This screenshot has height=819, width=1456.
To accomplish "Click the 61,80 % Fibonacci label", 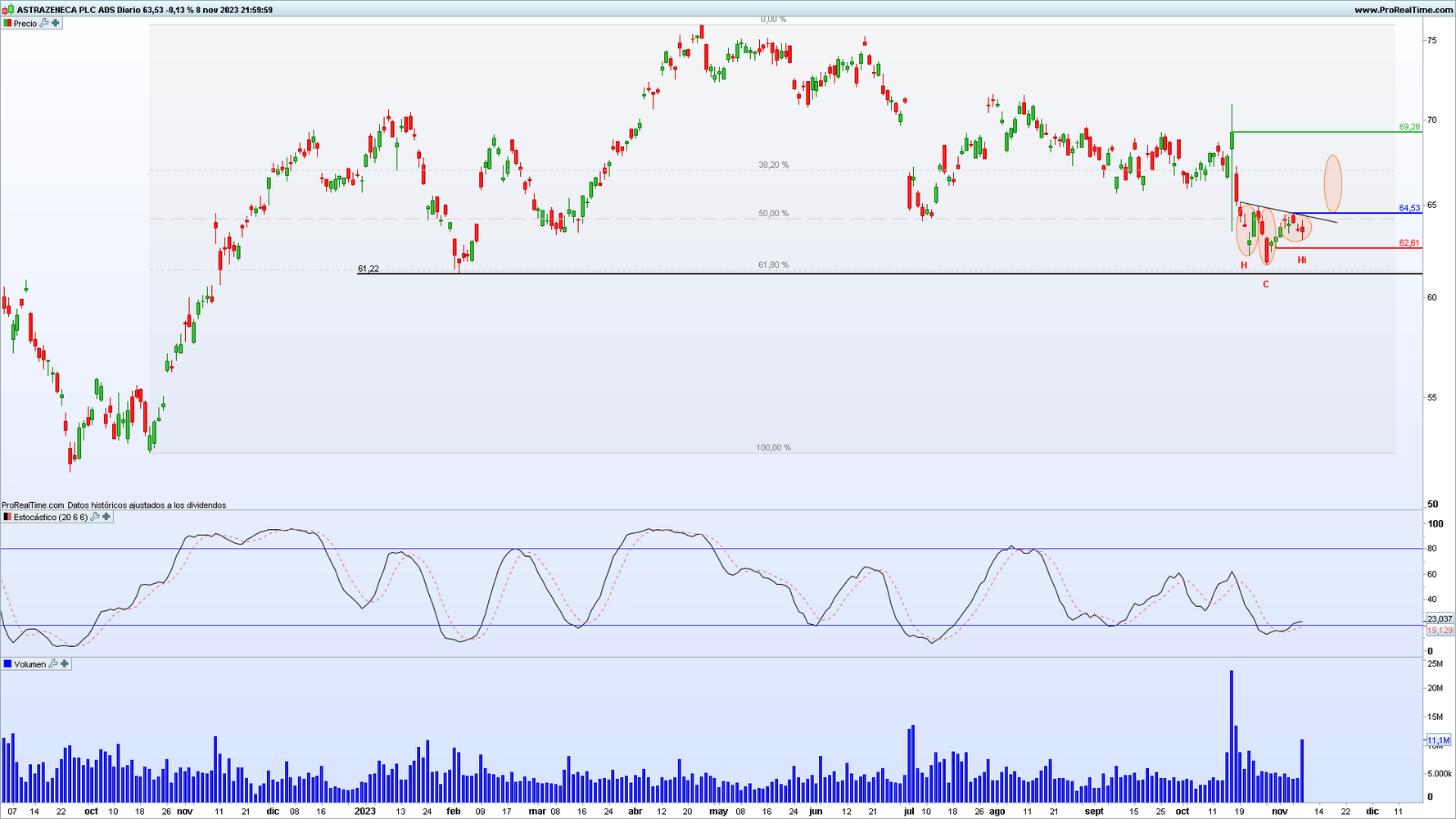I will tap(774, 265).
